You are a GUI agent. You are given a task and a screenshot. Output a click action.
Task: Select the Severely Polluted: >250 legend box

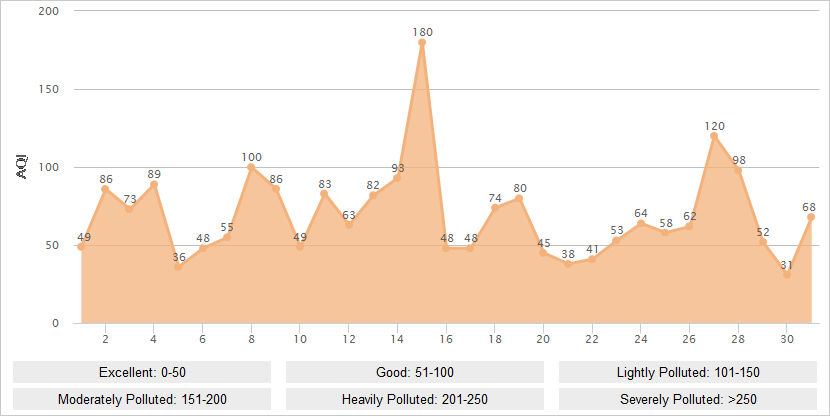688,399
